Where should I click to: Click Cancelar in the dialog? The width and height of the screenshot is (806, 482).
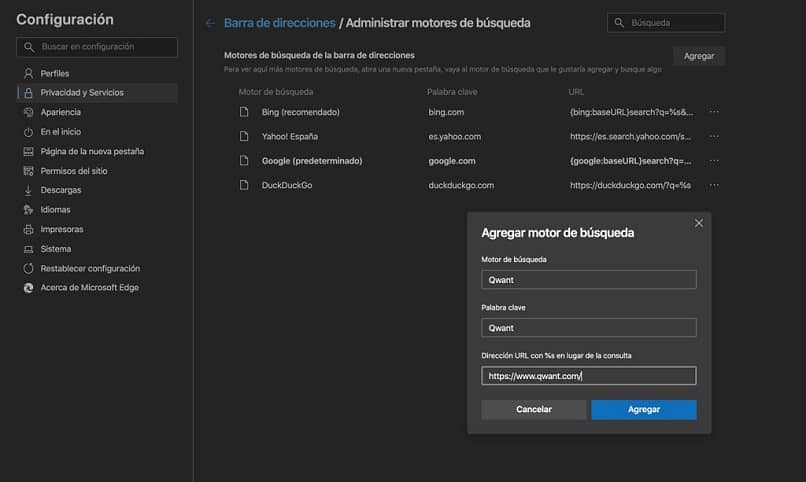pos(534,410)
